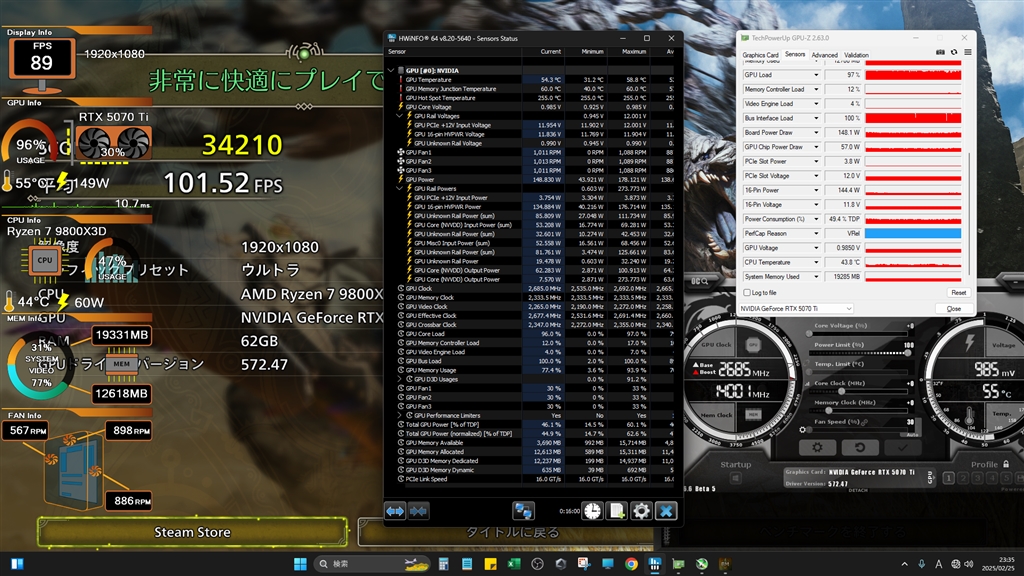Click the Power Limit slider handle
Screen dimensions: 1024x576
tap(908, 353)
